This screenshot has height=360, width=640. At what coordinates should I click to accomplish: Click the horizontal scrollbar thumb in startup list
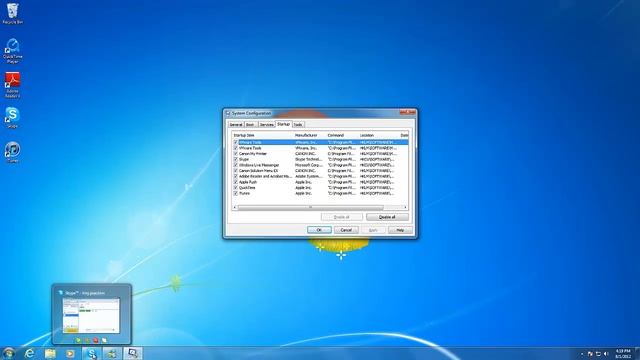(x=311, y=207)
